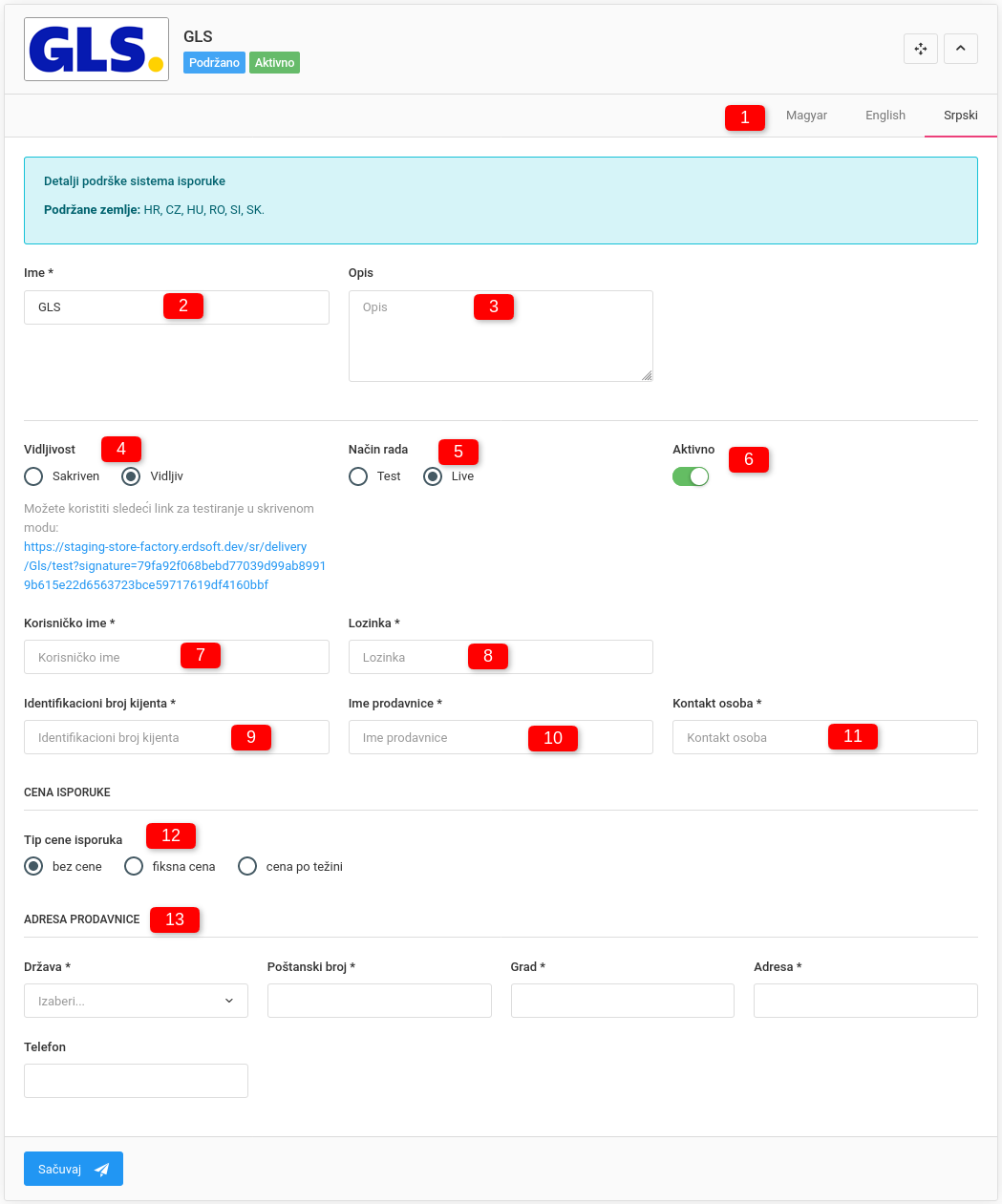Select the Vidljiv visibility option
This screenshot has height=1204, width=1002.
[x=132, y=476]
